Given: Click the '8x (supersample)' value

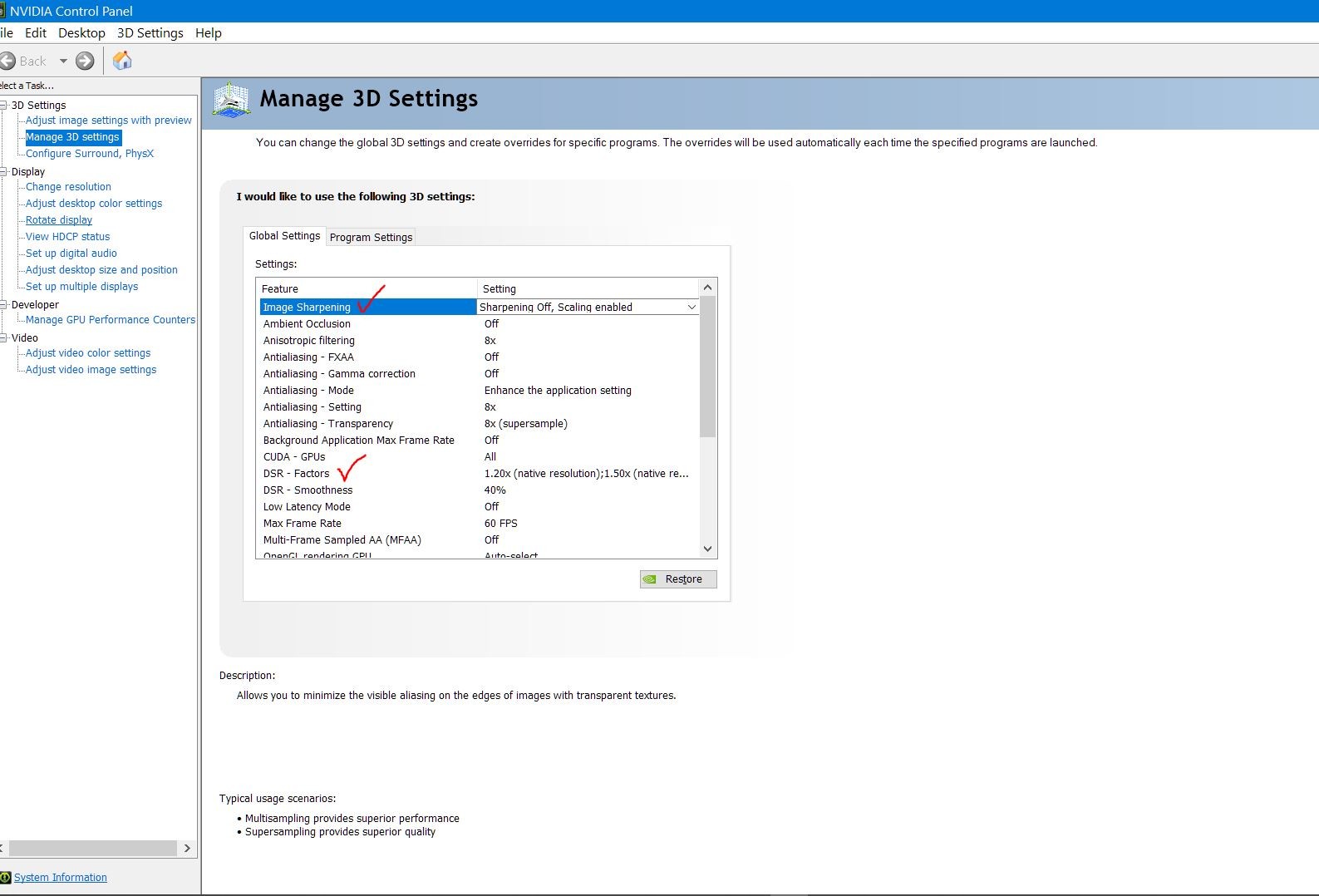Looking at the screenshot, I should (x=526, y=424).
